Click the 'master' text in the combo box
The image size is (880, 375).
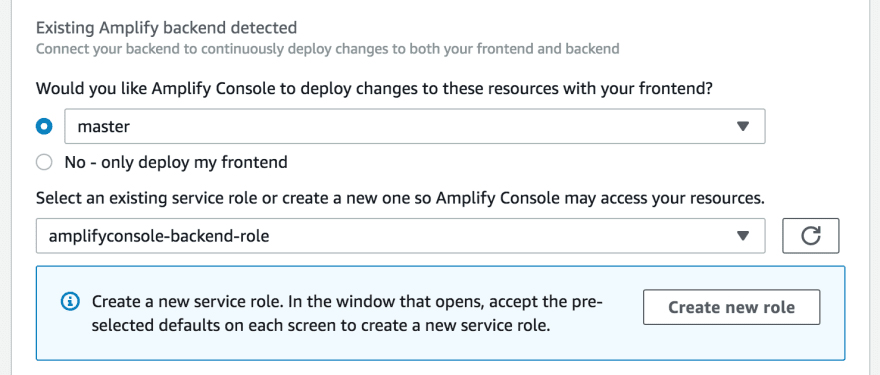[103, 127]
